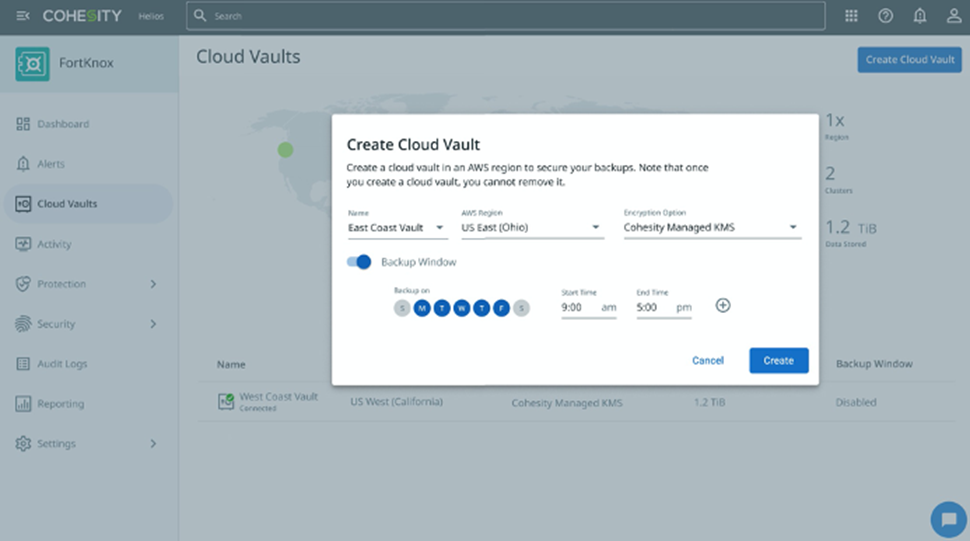Screen dimensions: 970x541
Task: Toggle the second T (Thursday) day button
Action: pyautogui.click(x=481, y=308)
